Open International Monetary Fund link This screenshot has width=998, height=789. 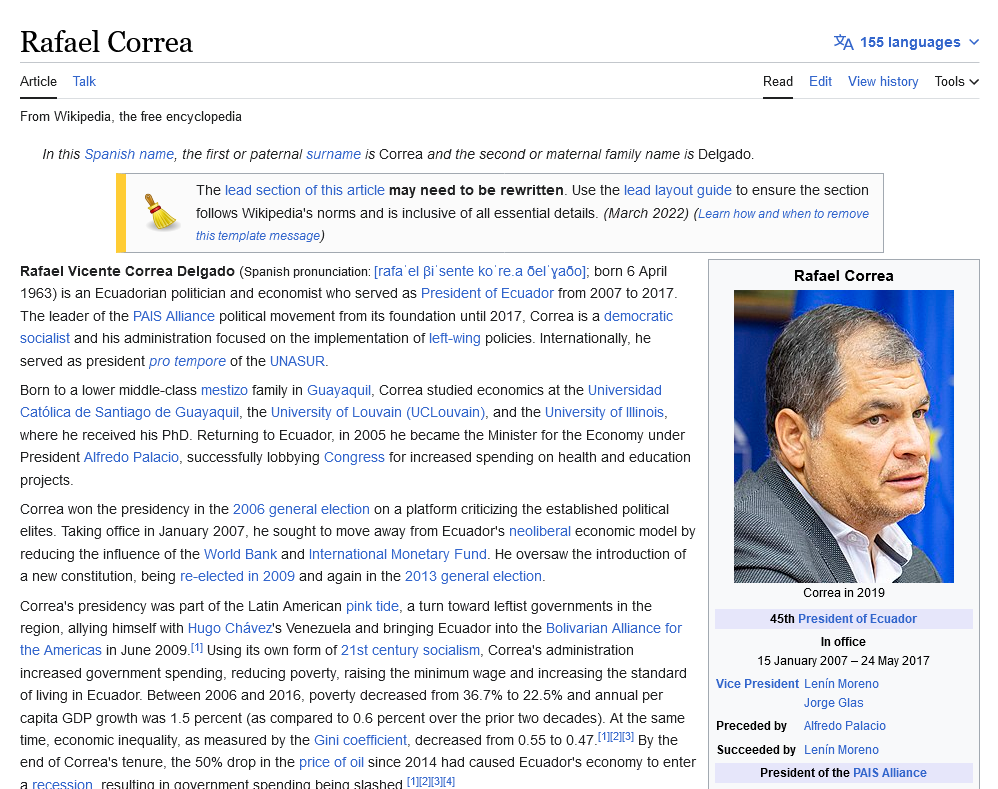click(x=398, y=554)
